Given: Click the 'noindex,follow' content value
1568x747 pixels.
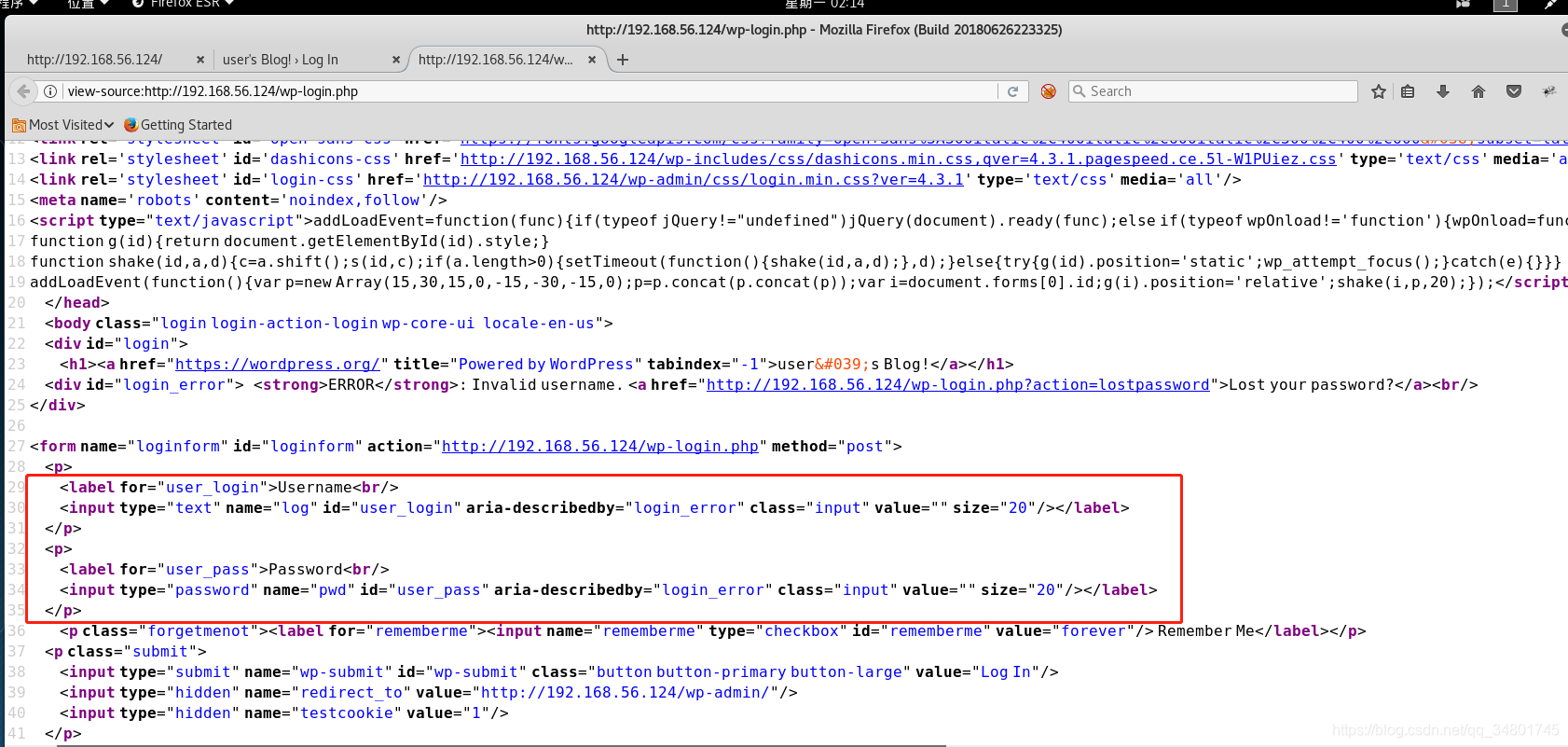Looking at the screenshot, I should point(354,201).
